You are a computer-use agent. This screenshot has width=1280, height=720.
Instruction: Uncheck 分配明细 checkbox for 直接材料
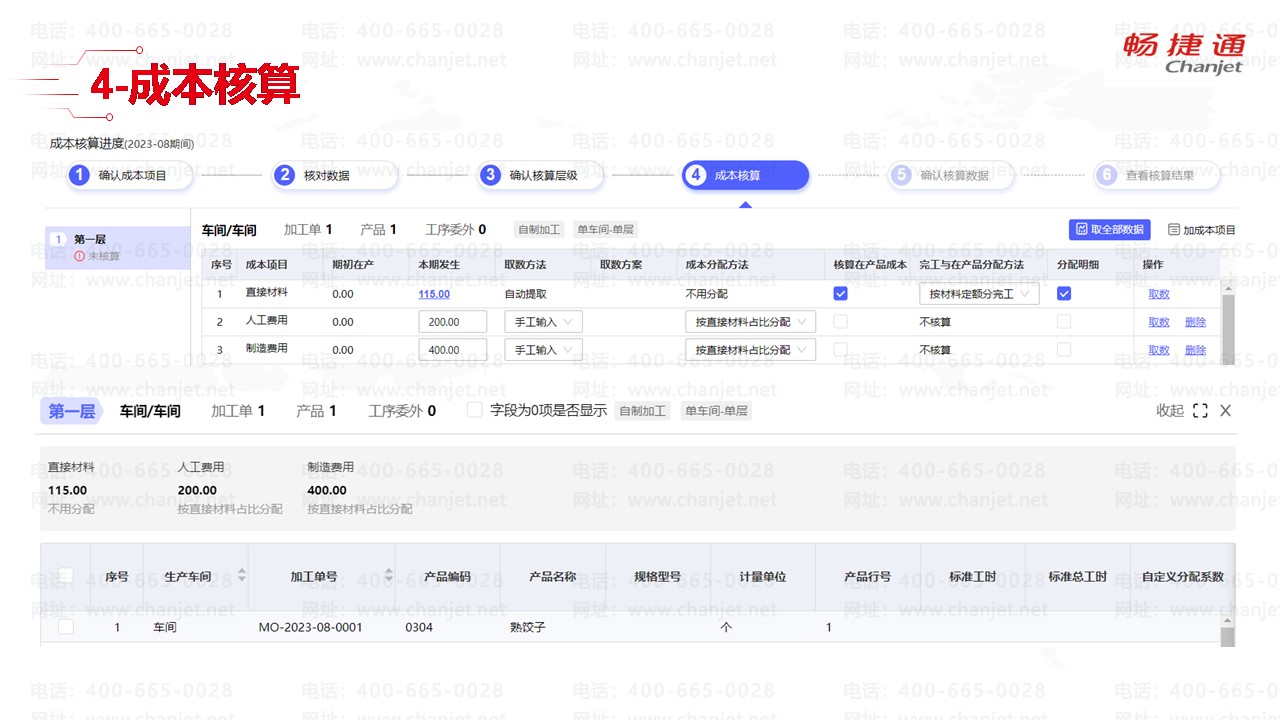[1064, 294]
